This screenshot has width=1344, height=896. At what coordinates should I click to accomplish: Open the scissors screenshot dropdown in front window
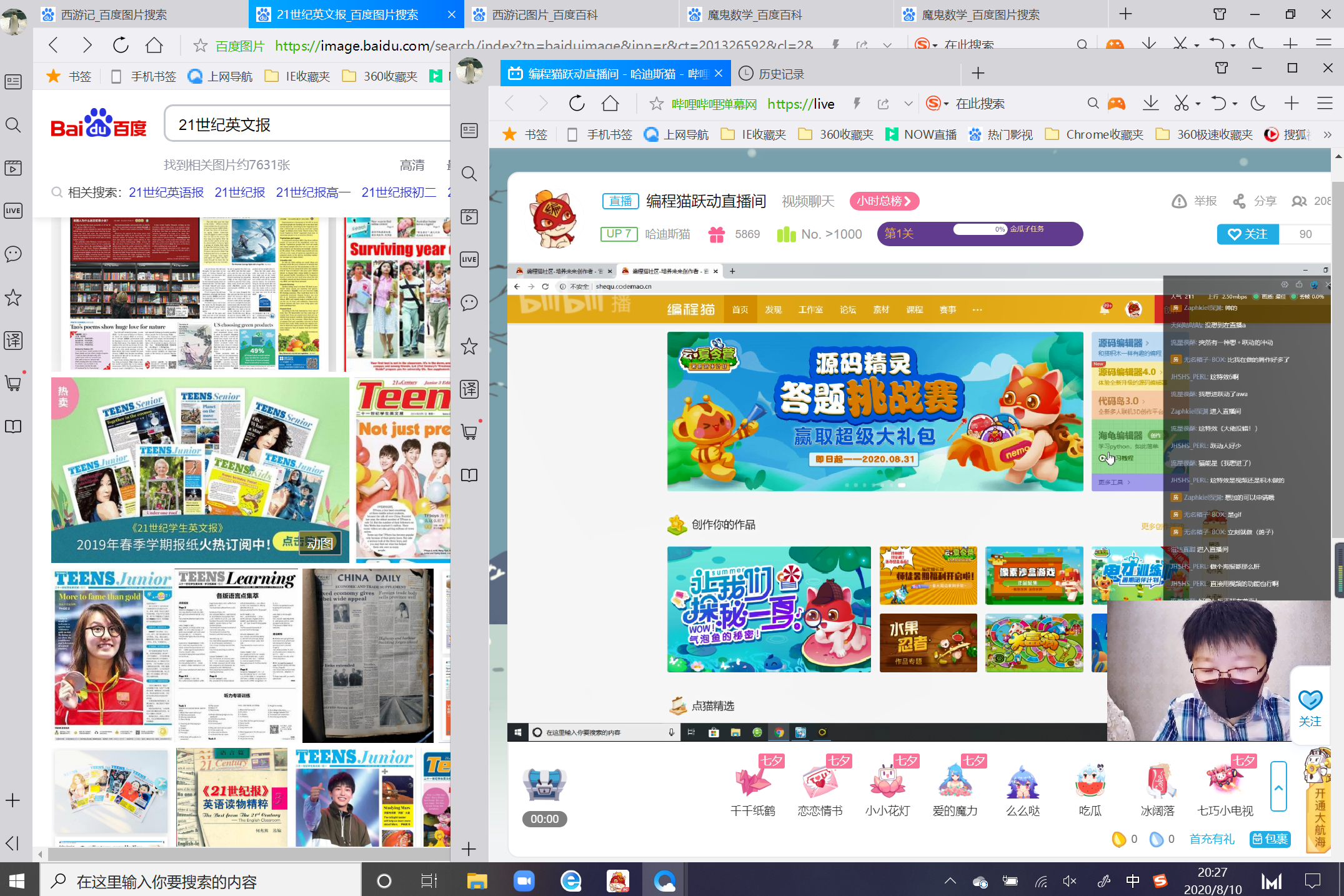[x=1197, y=104]
